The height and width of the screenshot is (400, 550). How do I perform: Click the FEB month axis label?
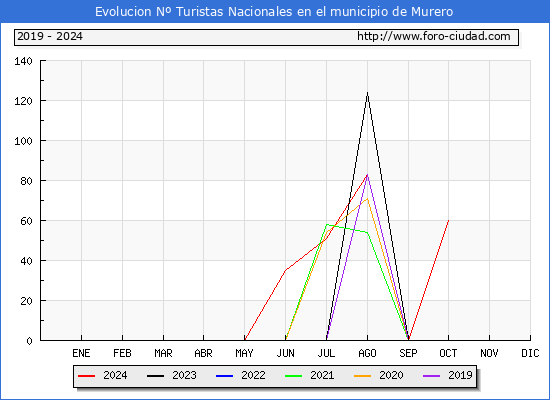(122, 353)
